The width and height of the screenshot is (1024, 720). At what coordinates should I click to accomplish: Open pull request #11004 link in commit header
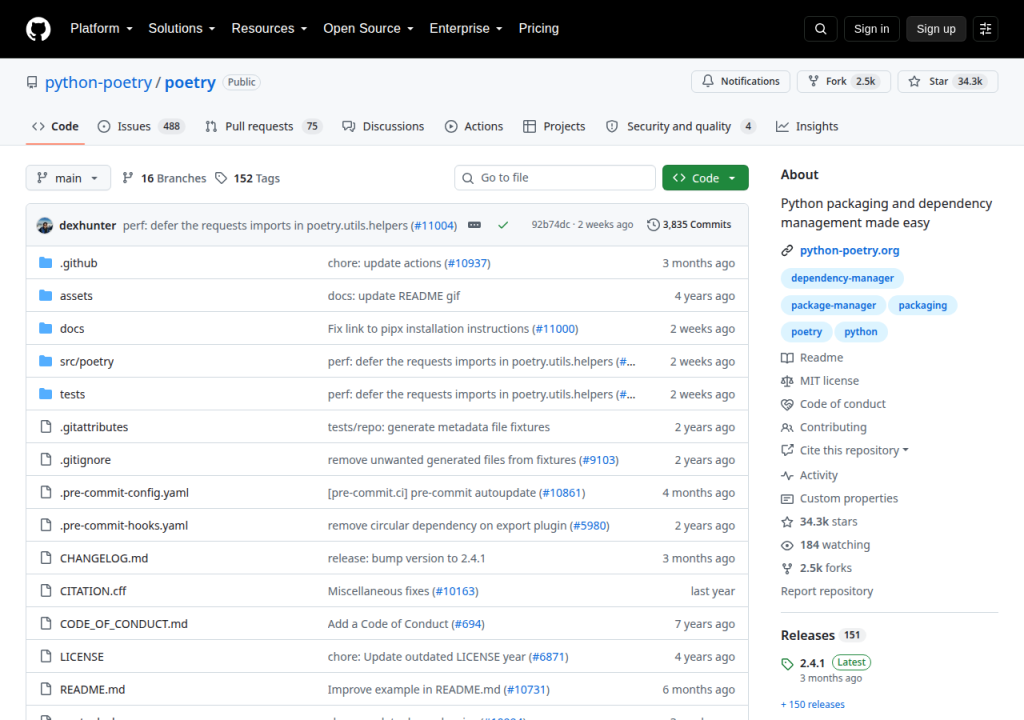[434, 225]
